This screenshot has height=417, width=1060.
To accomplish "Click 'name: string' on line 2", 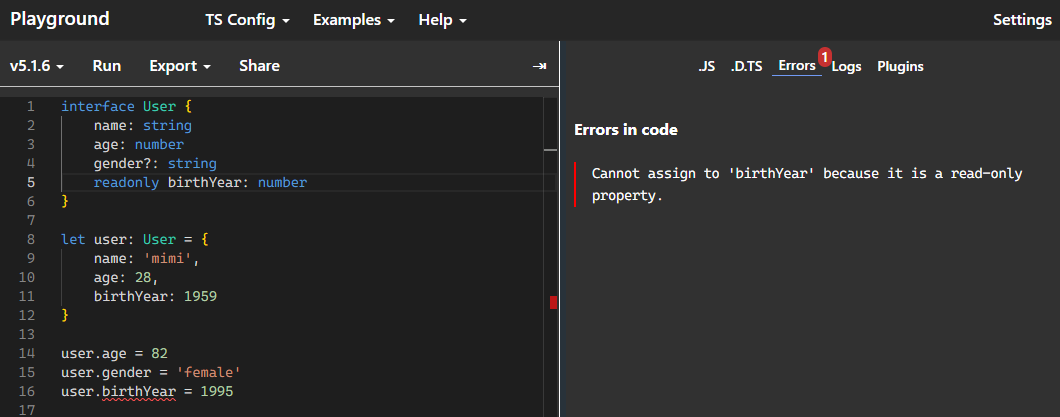I will coord(143,126).
